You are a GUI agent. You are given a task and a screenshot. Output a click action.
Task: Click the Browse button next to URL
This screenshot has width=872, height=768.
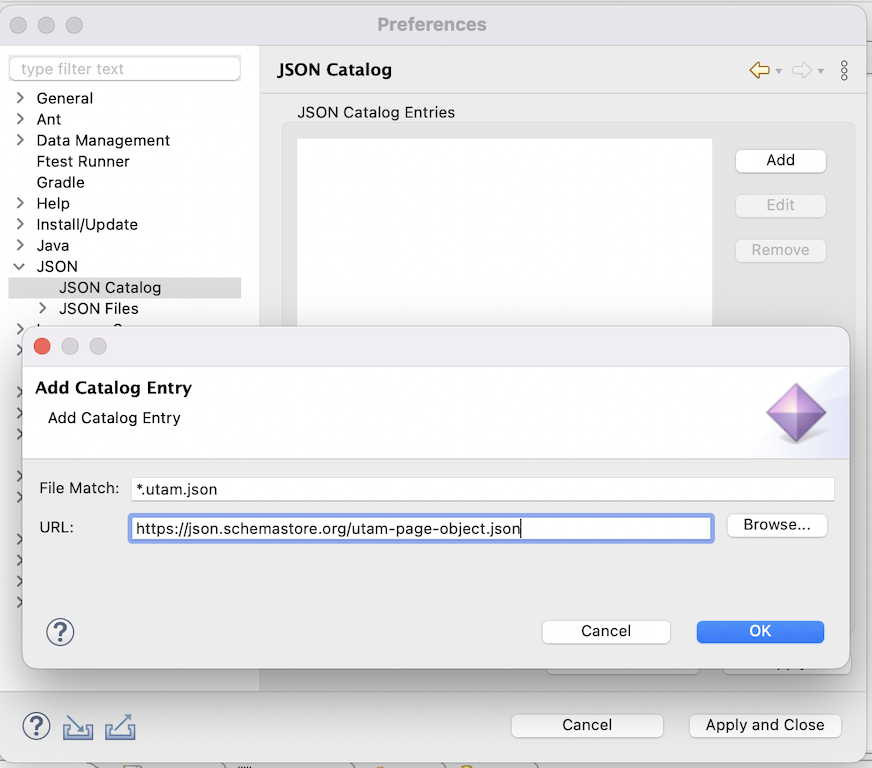click(x=776, y=525)
